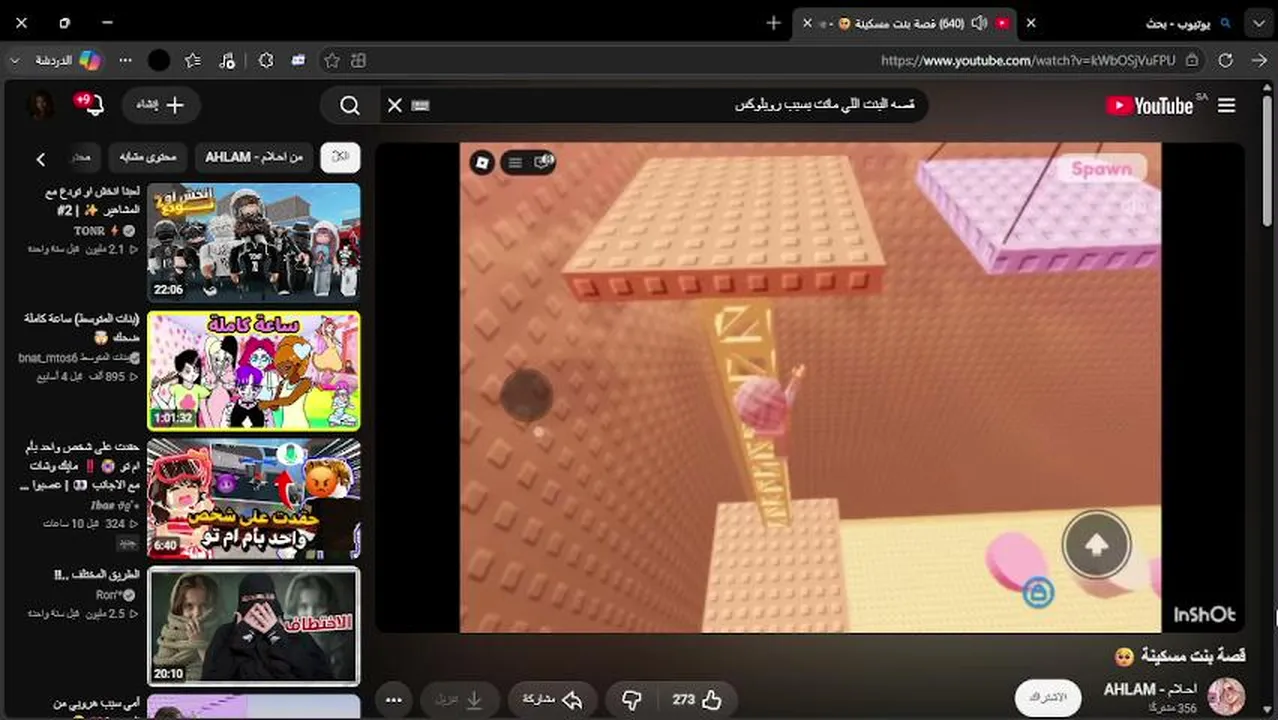Open the 1:01:32 cartoon recommended video thumbnail
The image size is (1278, 720).
coord(254,370)
